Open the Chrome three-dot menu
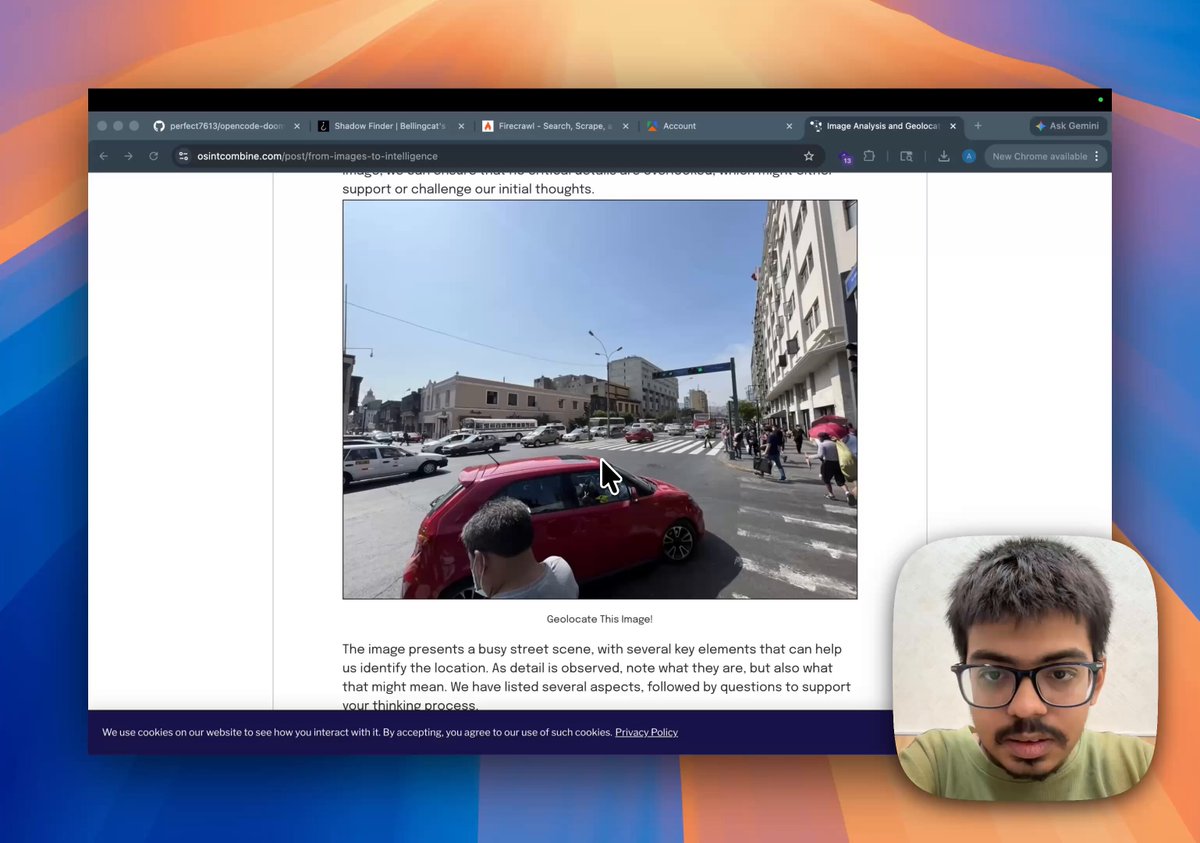The image size is (1200, 843). click(x=1097, y=156)
